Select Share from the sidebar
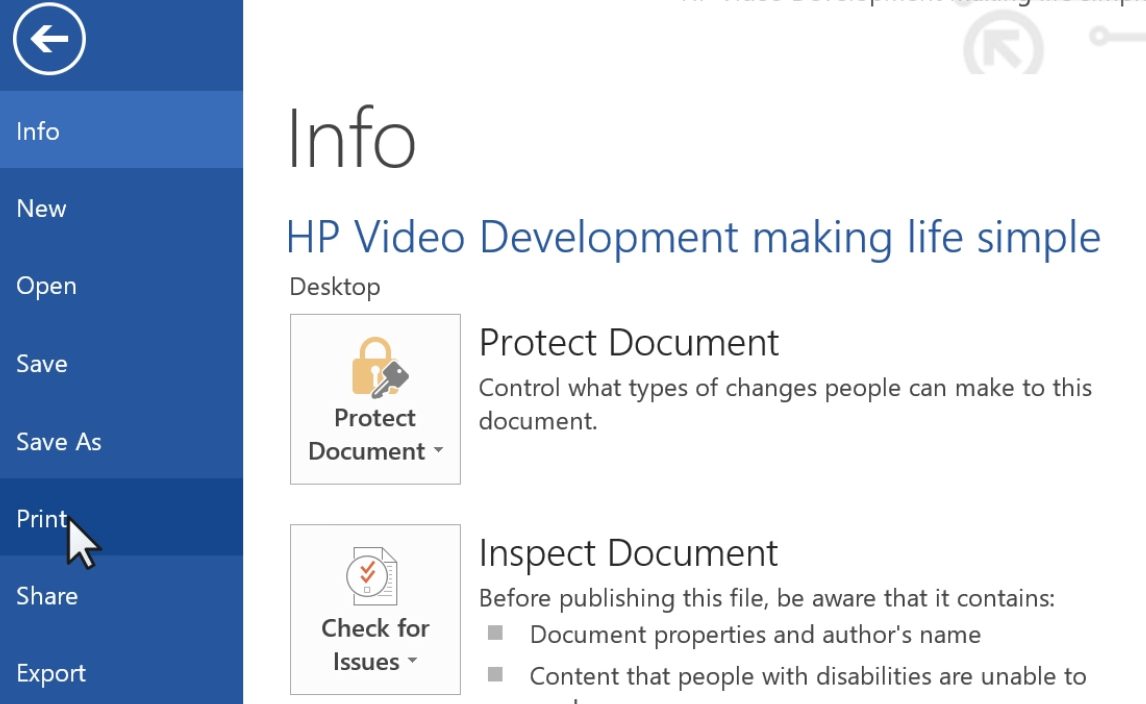The width and height of the screenshot is (1146, 704). pyautogui.click(x=121, y=595)
